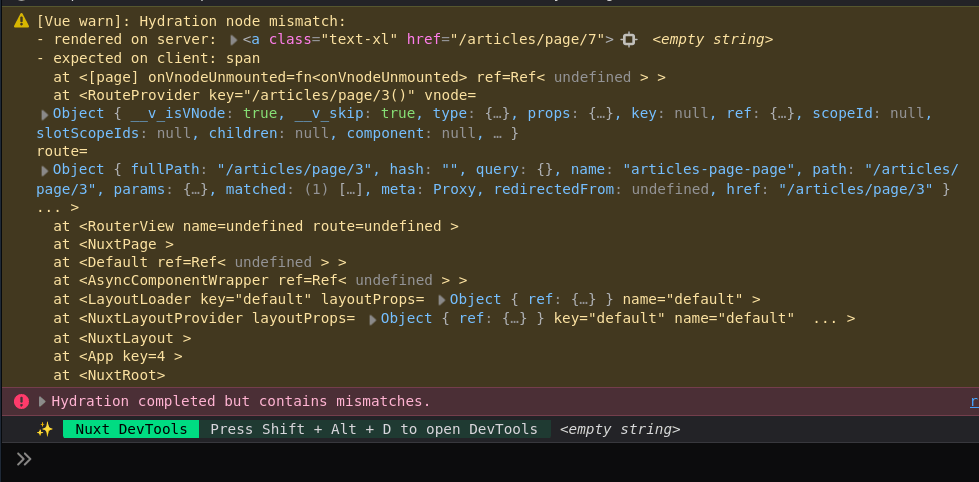979x482 pixels.
Task: Click the yellow Vue warning icon
Action: (21, 20)
